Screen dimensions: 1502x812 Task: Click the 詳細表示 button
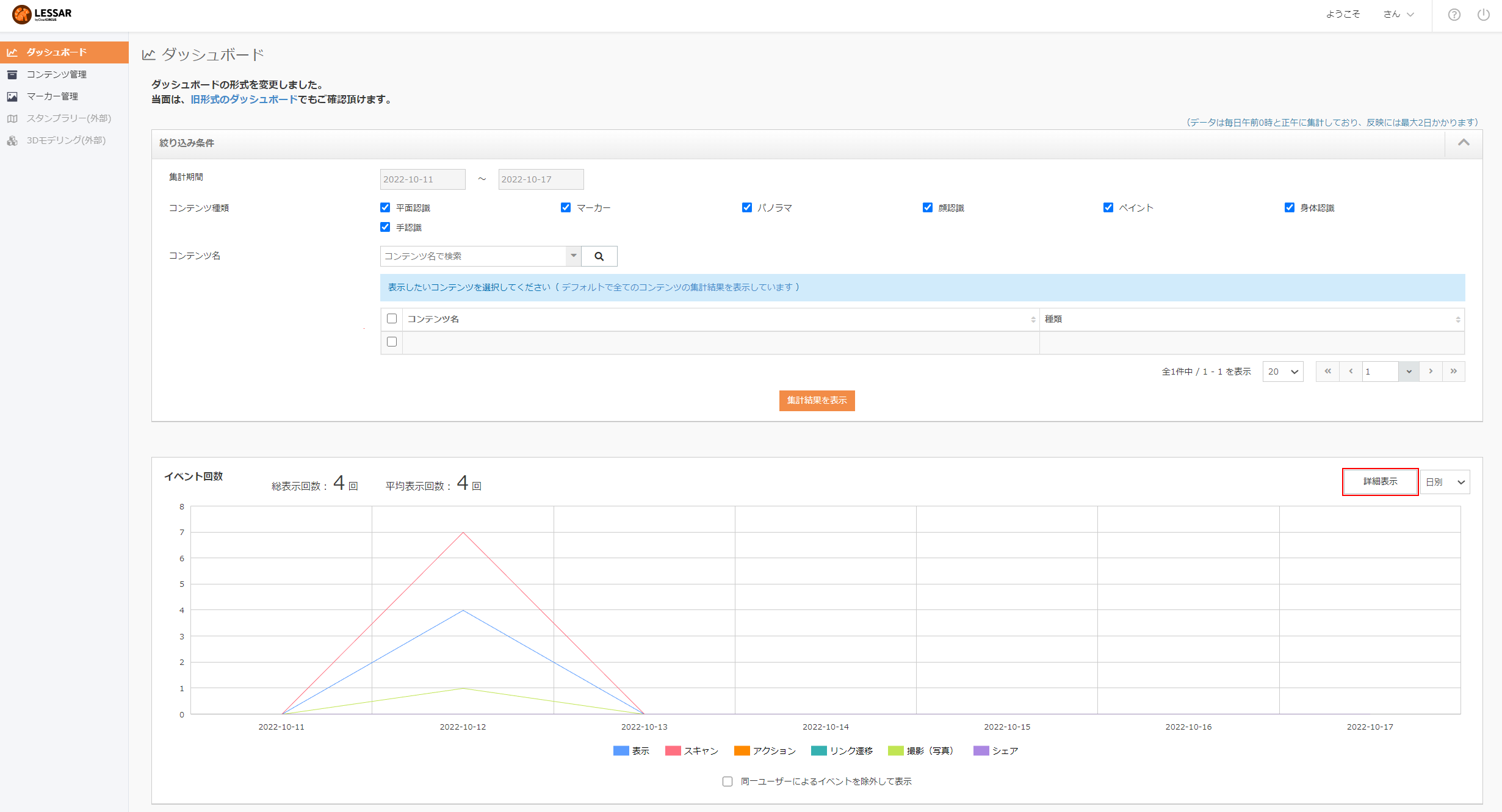point(1380,482)
